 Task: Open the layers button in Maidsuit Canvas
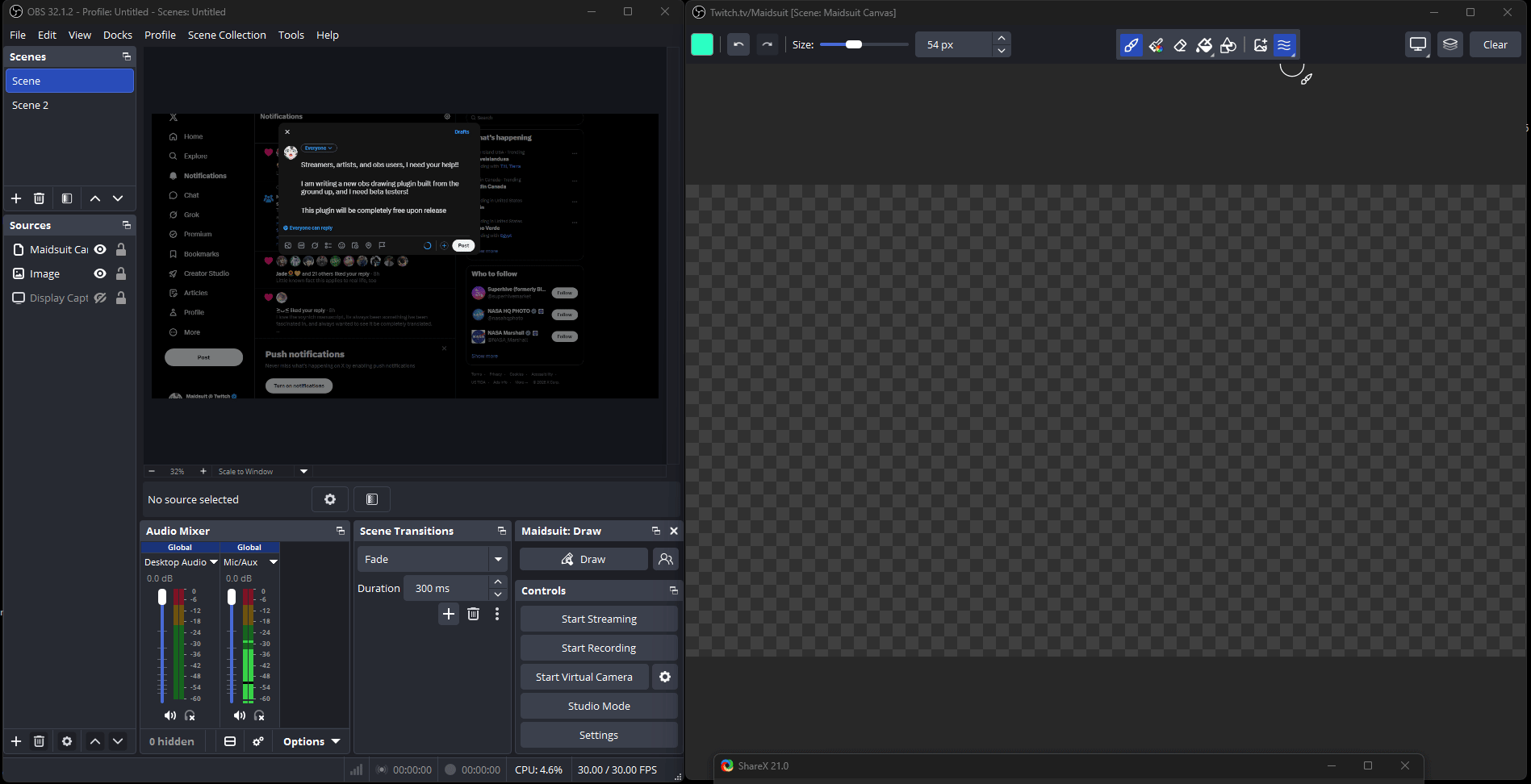click(1450, 44)
